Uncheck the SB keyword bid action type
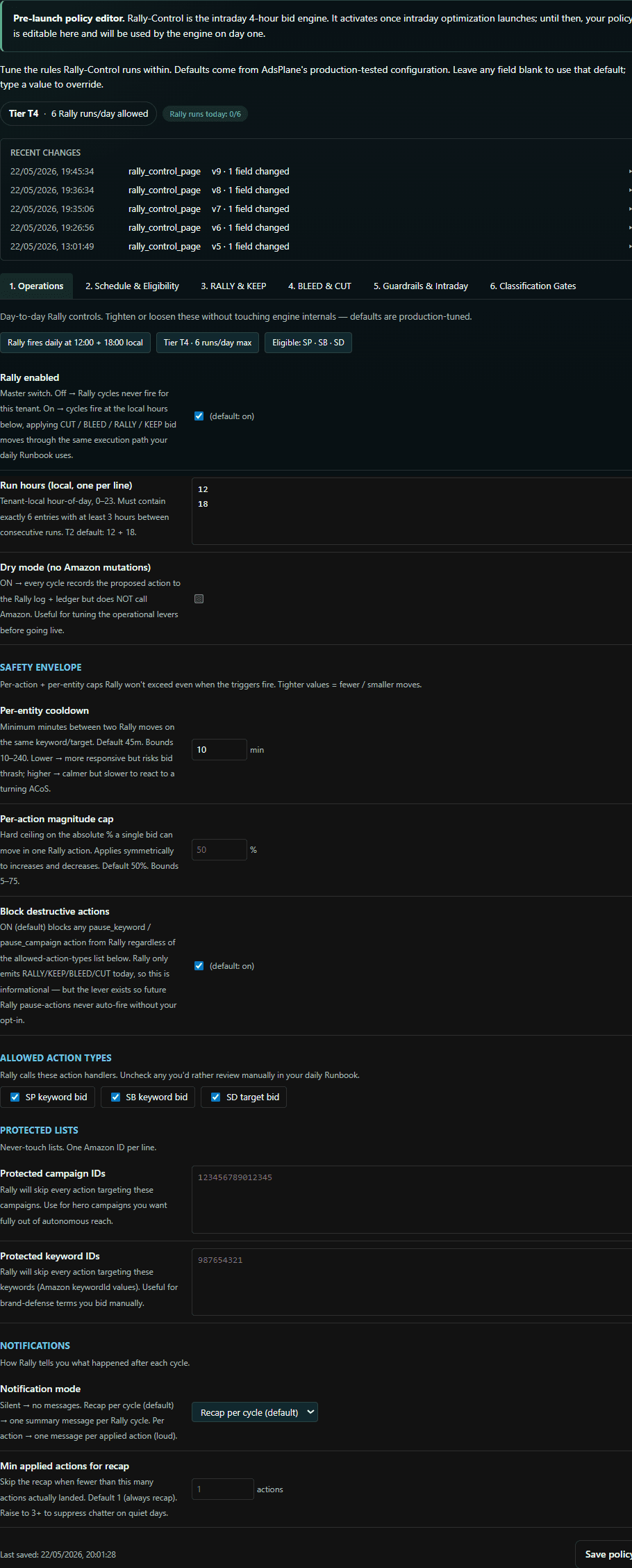632x1568 pixels. click(115, 1097)
